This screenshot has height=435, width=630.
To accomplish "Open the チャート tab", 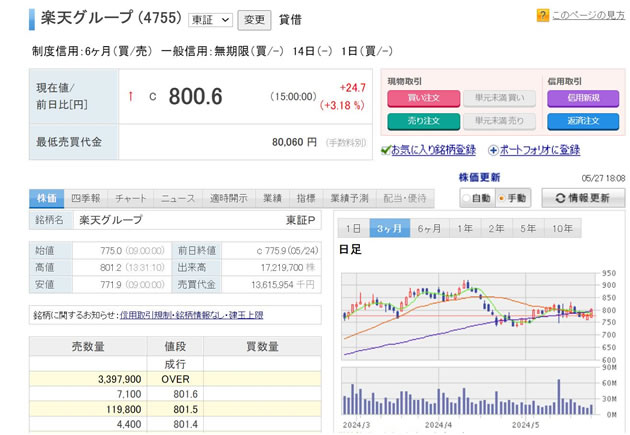I will pos(130,198).
